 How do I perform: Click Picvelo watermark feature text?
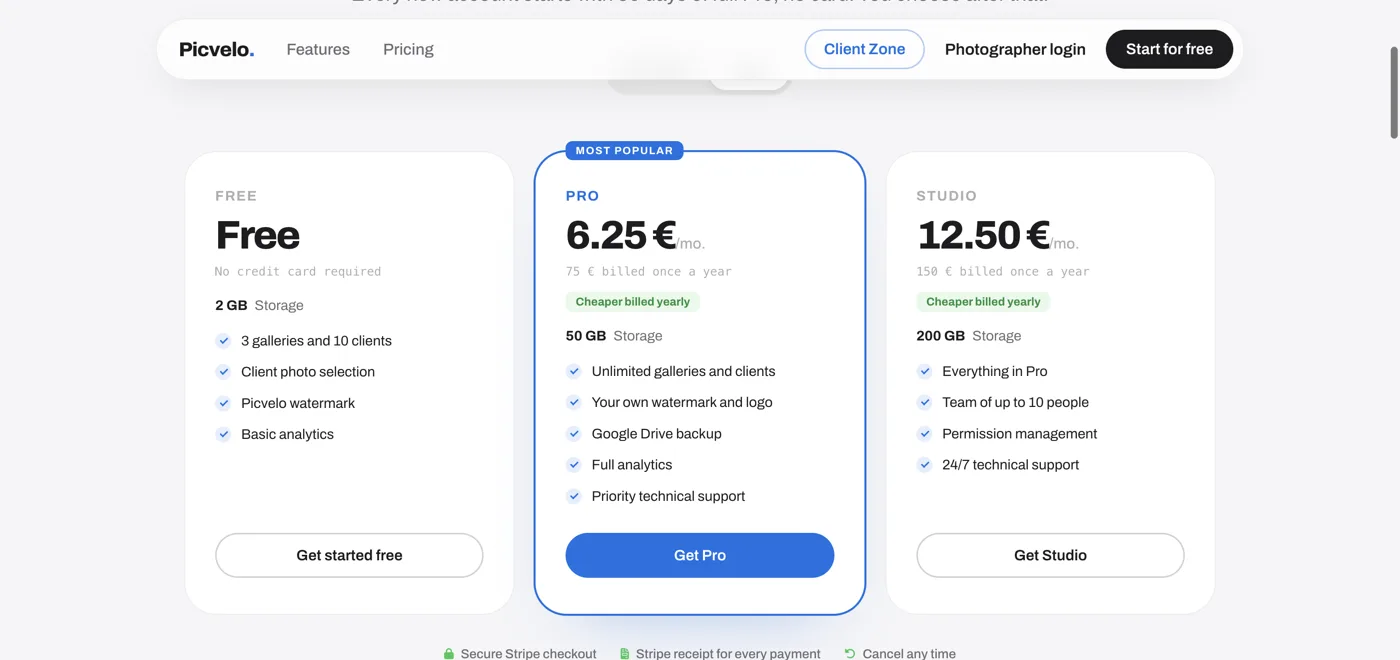298,403
